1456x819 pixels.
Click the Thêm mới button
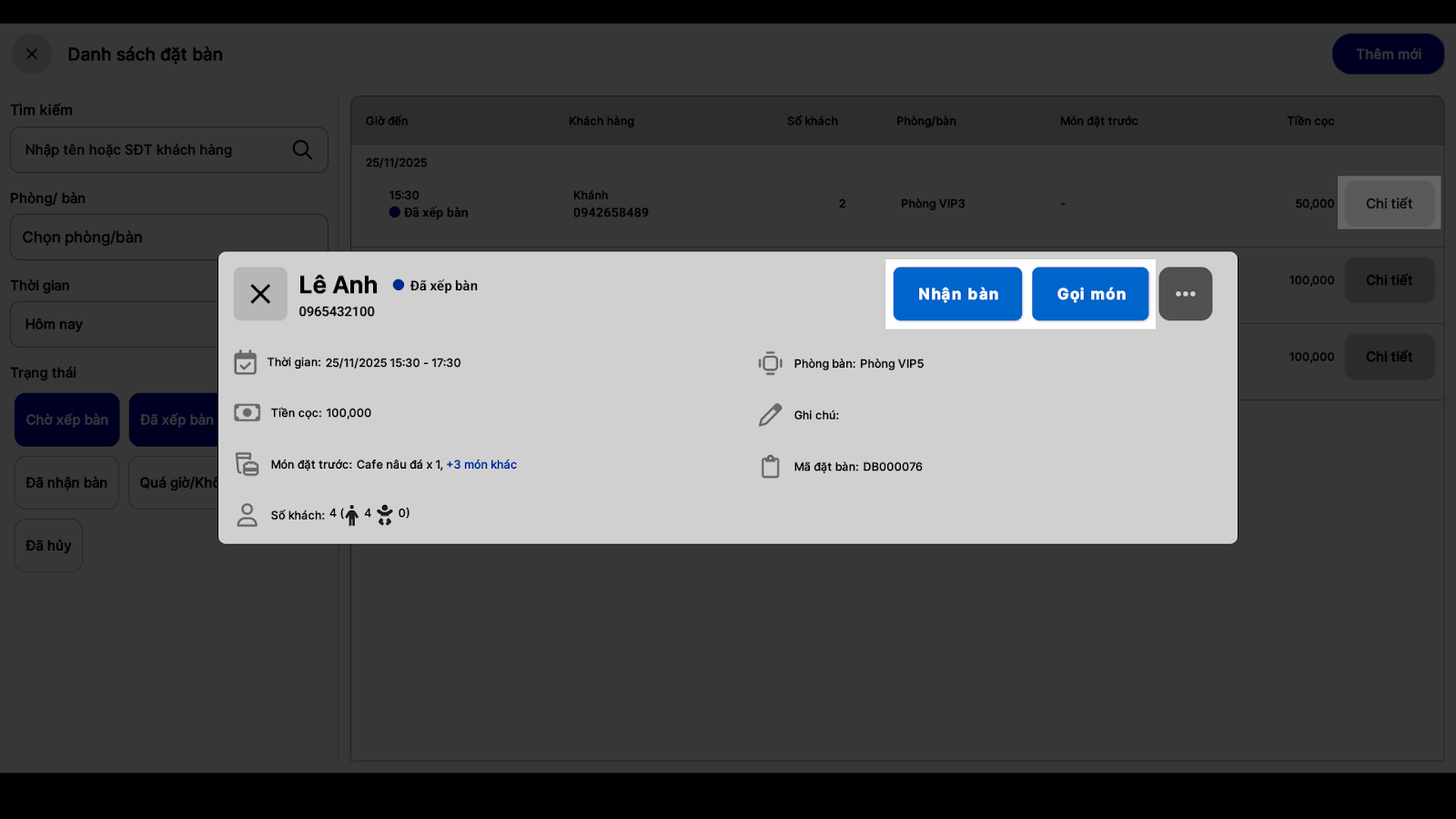coord(1388,55)
